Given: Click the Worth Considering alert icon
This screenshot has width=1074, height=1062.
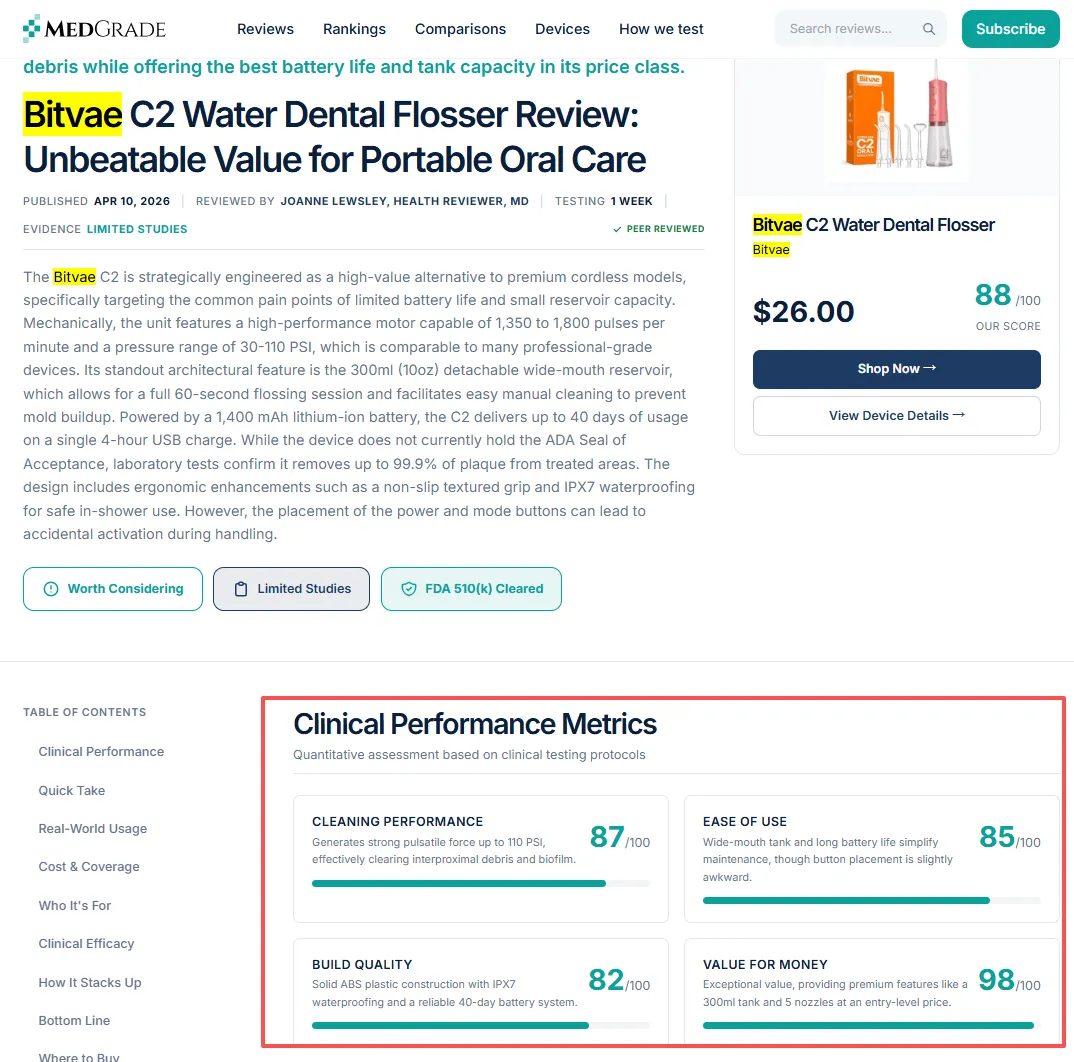Looking at the screenshot, I should (x=51, y=589).
